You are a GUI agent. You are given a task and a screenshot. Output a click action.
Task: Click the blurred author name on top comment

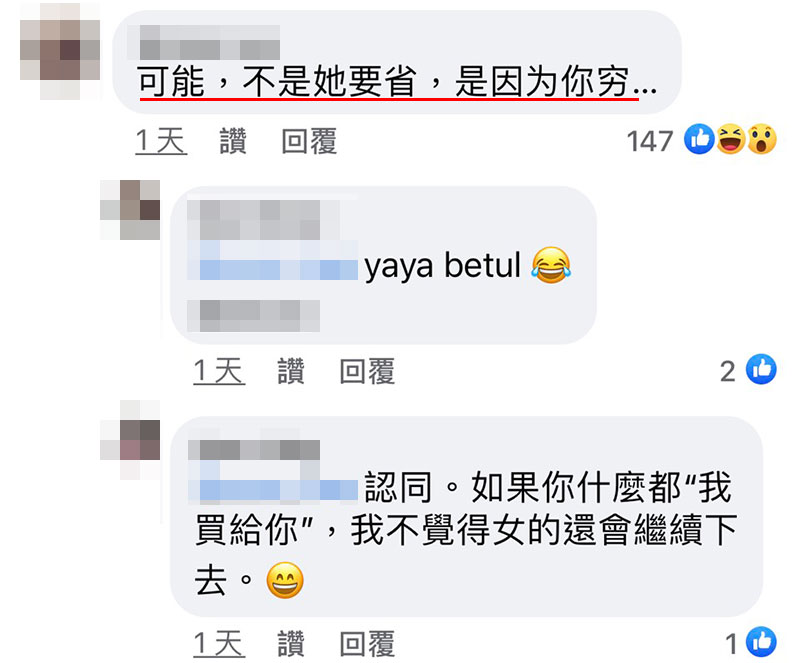[209, 42]
